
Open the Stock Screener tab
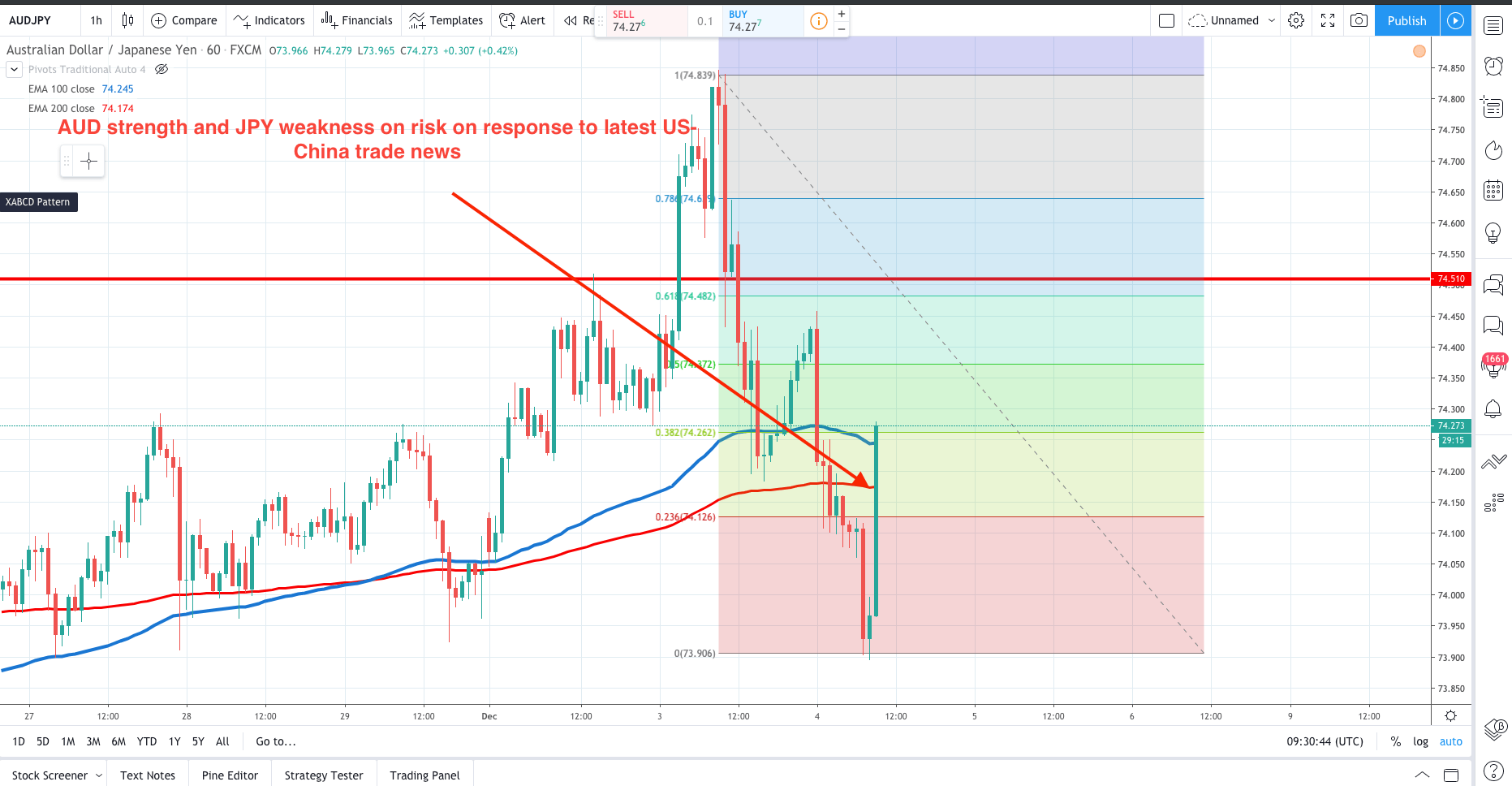pos(50,775)
